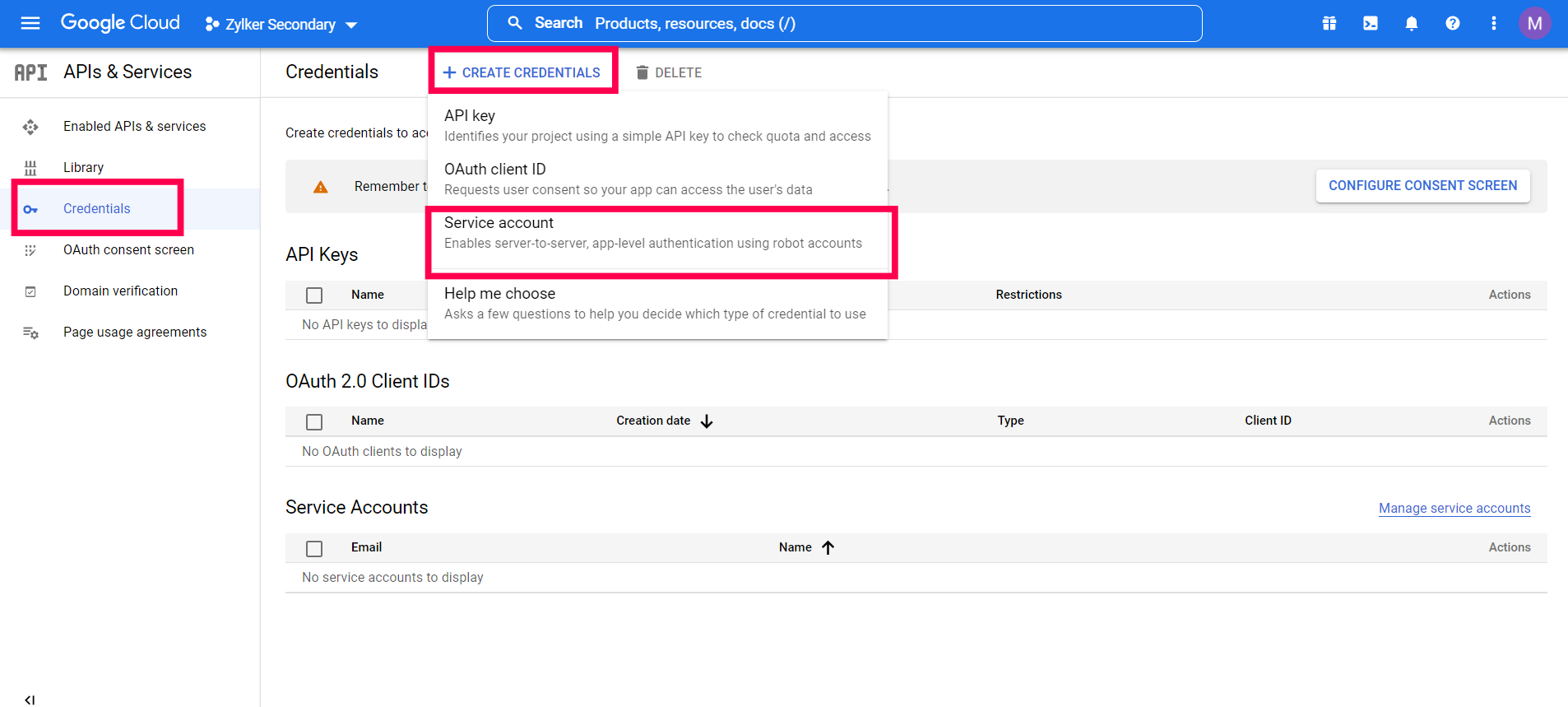Open the help question mark menu
This screenshot has width=1568, height=707.
[x=1453, y=23]
